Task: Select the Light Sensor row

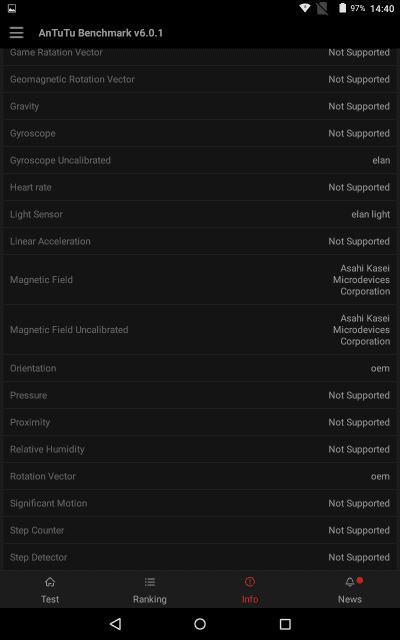Action: pyautogui.click(x=200, y=214)
